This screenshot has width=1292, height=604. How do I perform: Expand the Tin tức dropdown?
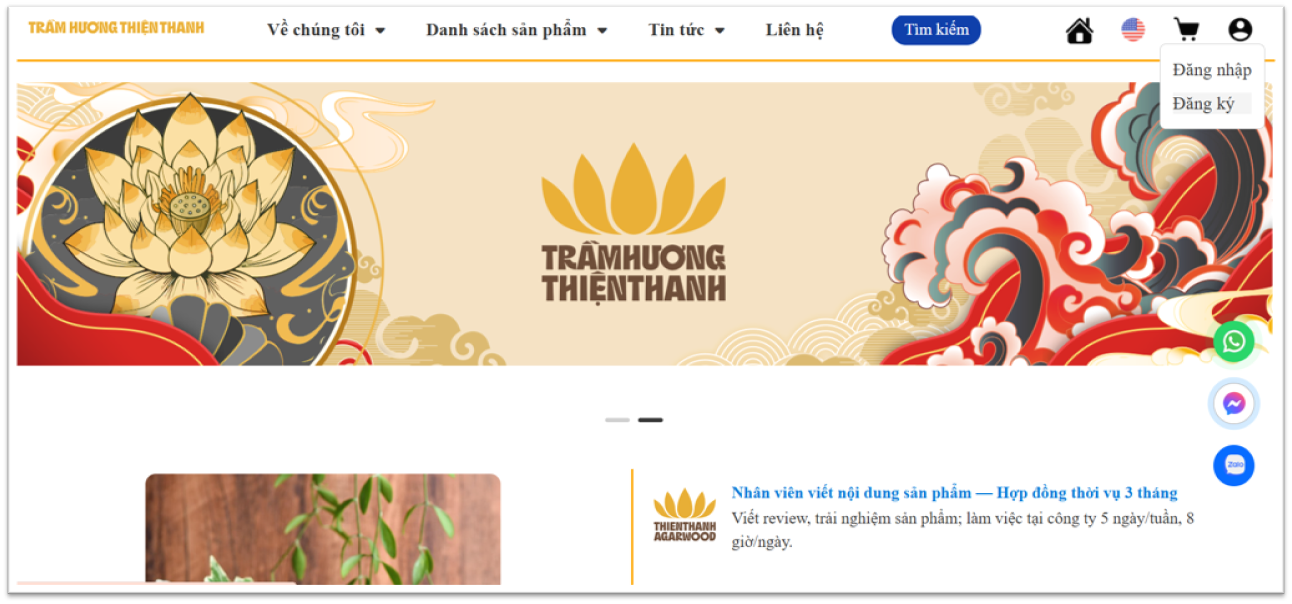(687, 30)
